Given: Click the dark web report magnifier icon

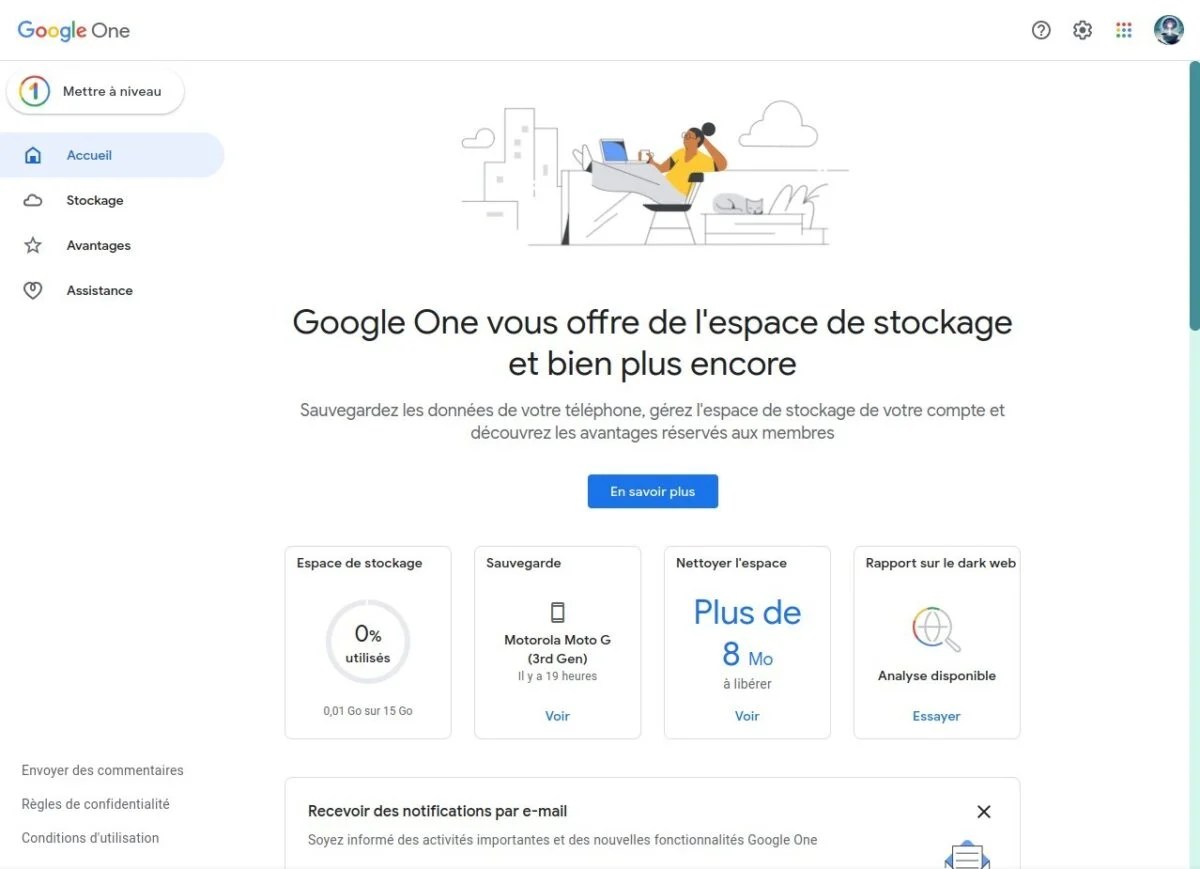Looking at the screenshot, I should [936, 630].
